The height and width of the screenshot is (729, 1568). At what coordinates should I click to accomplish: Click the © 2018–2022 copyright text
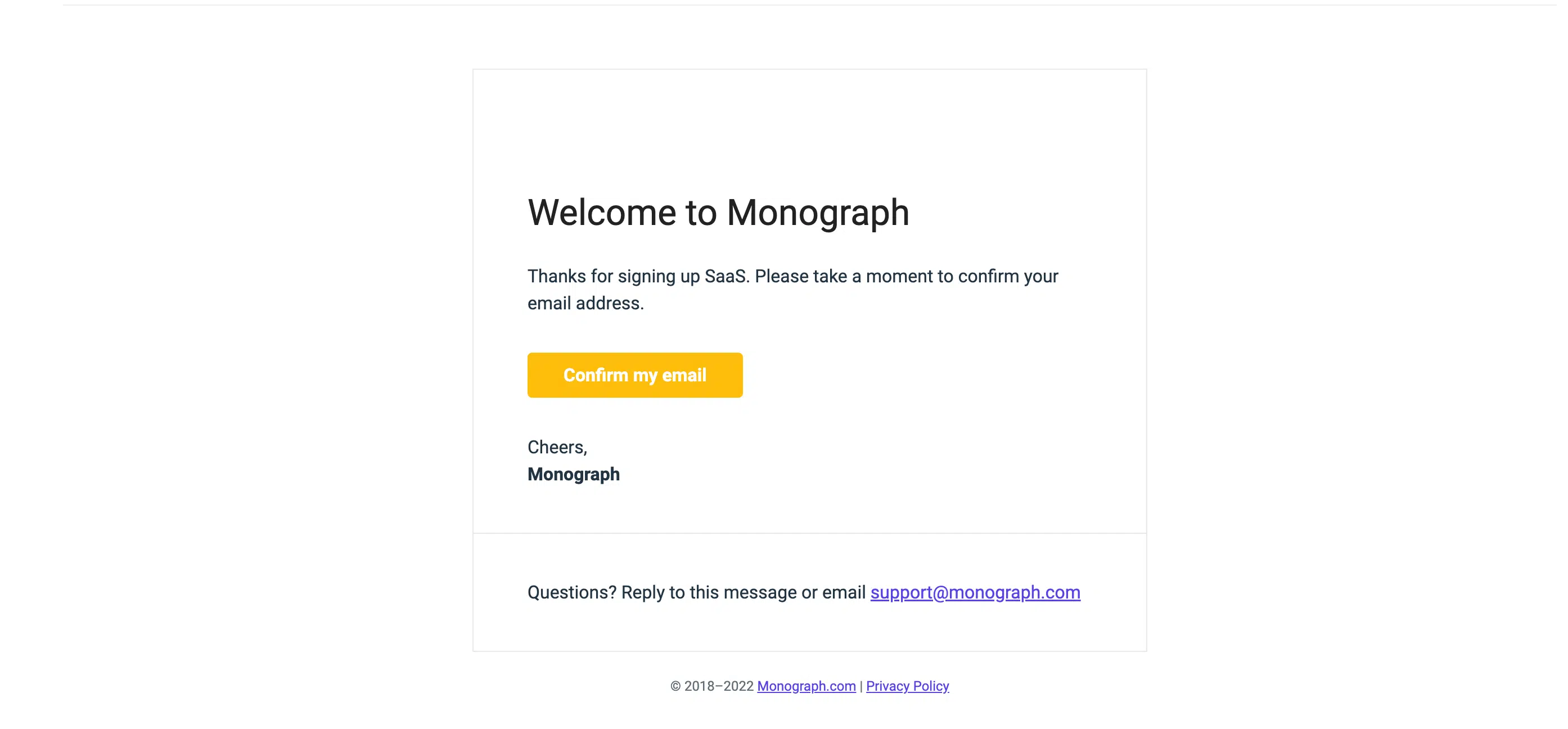[x=711, y=686]
